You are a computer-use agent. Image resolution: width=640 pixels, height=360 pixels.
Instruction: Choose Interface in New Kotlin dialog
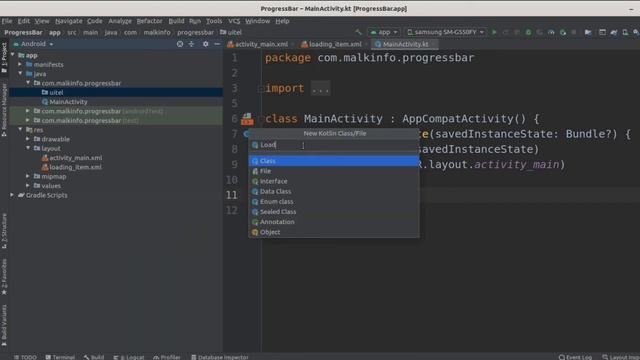tap(334, 181)
